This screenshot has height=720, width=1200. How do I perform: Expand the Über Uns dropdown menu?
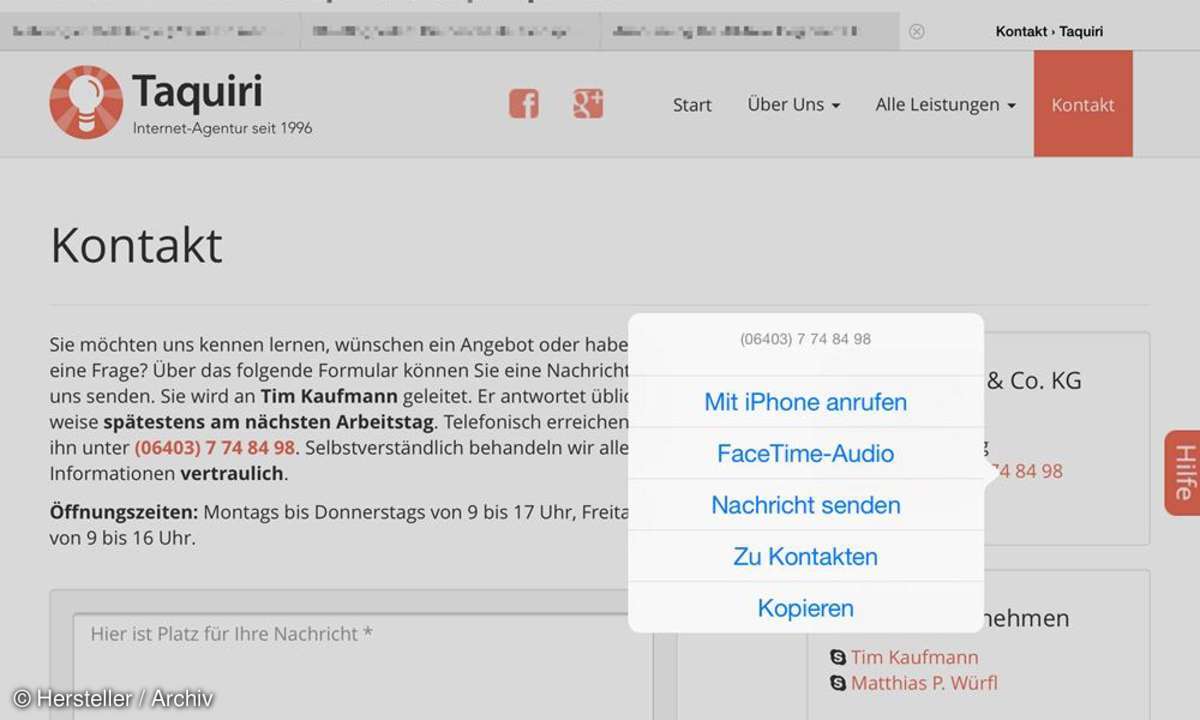[x=793, y=104]
